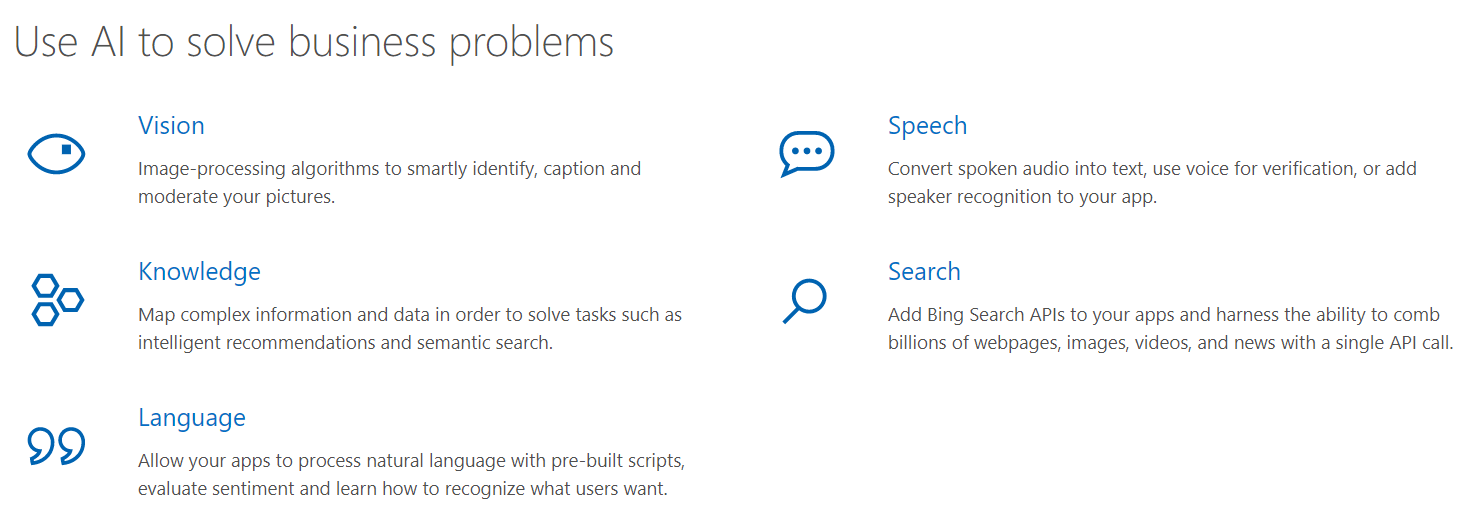Open the Vision heading link
Viewport: 1467px width, 527px height.
(x=171, y=126)
